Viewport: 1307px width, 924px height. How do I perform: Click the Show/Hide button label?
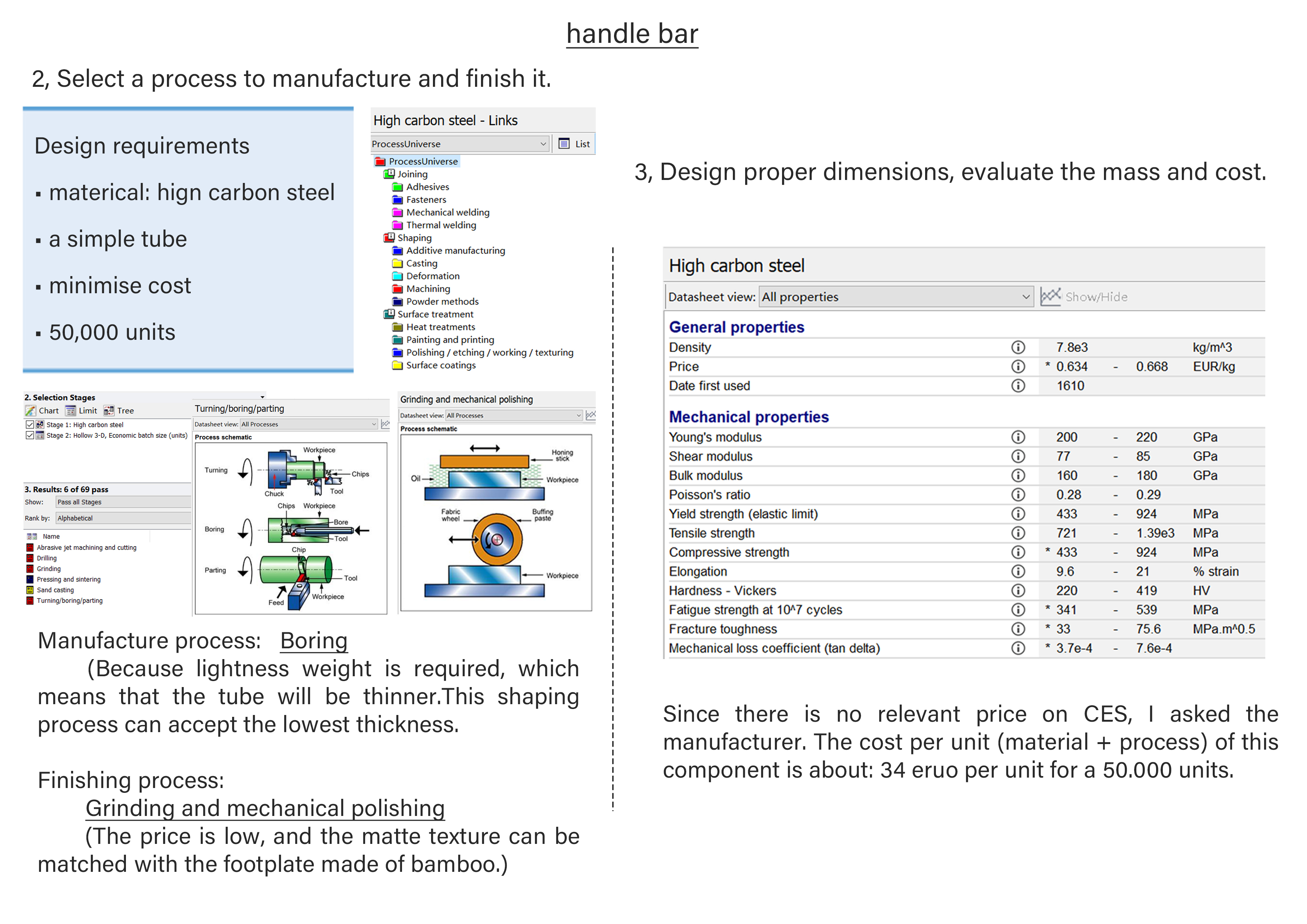[x=1096, y=297]
